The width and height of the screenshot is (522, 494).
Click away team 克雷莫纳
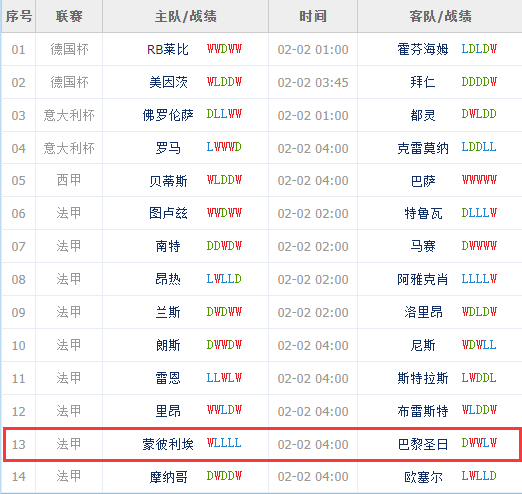(x=423, y=148)
